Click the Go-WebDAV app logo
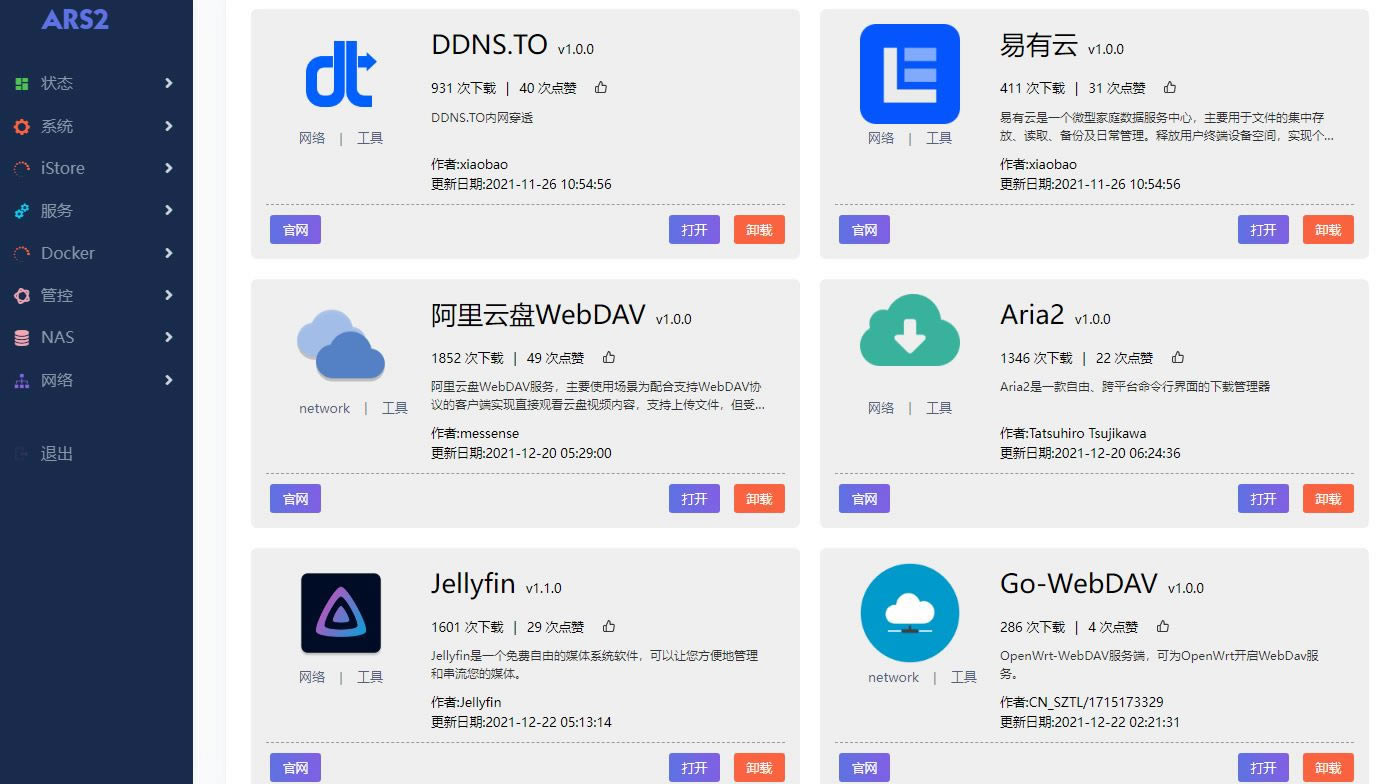This screenshot has width=1386, height=784. 910,613
